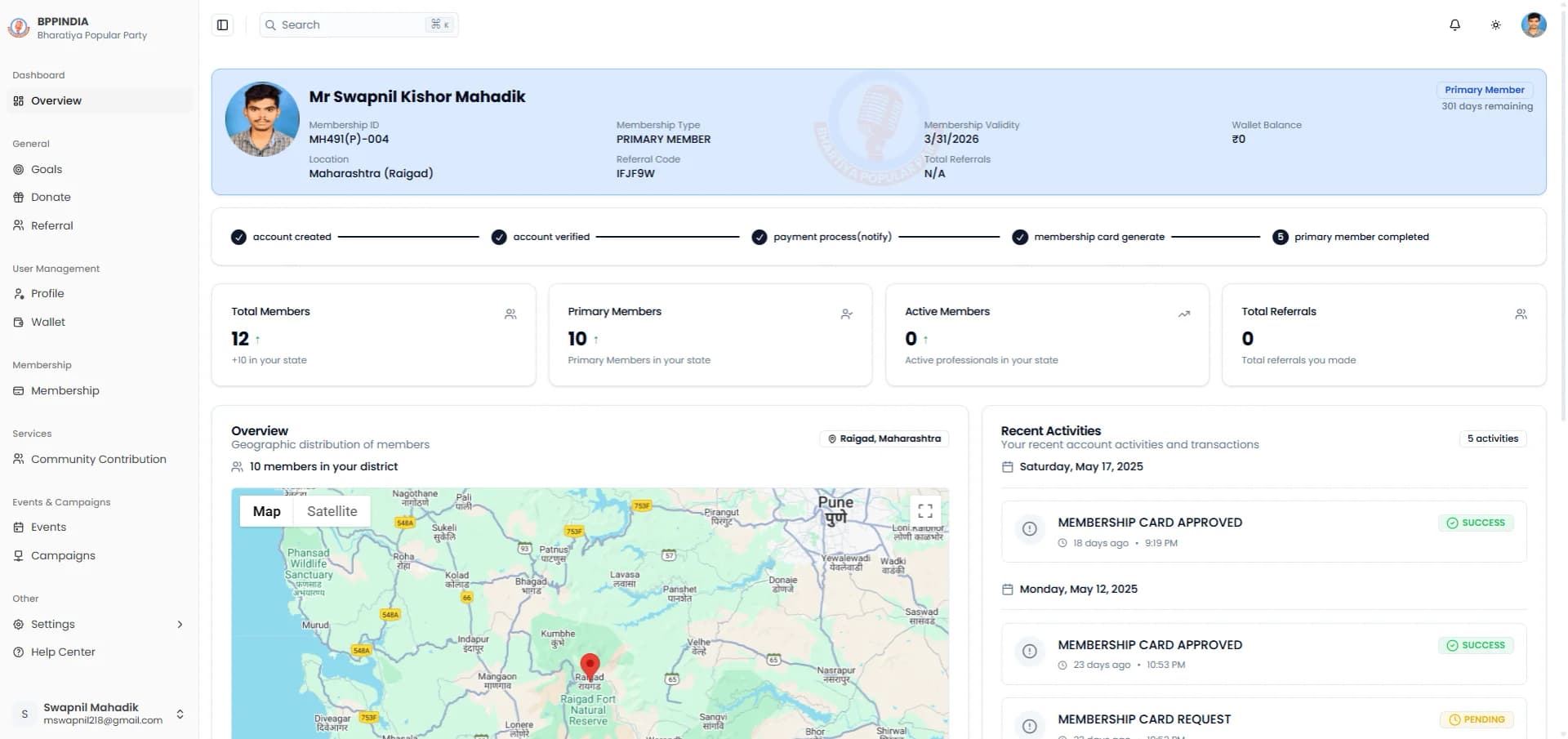Click the Total Members card people icon
This screenshot has height=739, width=1568.
coord(510,314)
